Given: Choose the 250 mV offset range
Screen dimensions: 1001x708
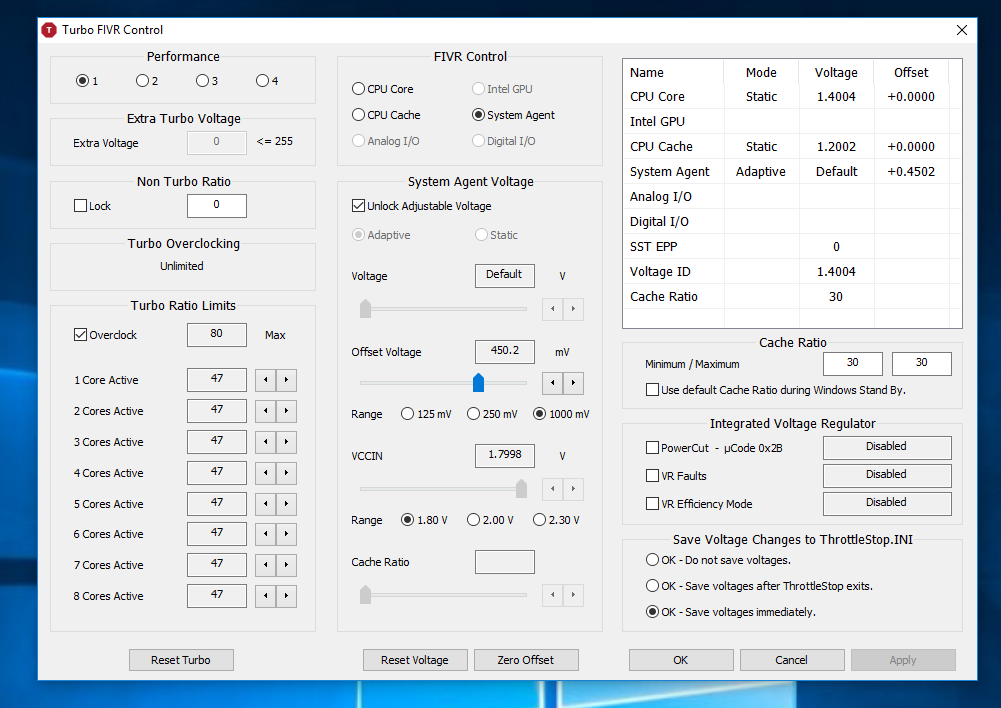Looking at the screenshot, I should point(474,414).
